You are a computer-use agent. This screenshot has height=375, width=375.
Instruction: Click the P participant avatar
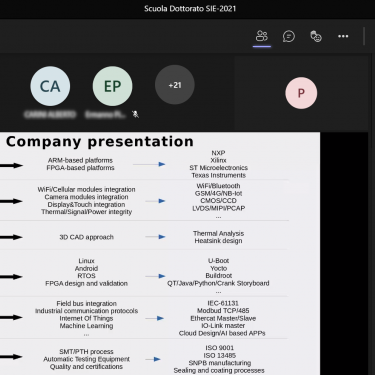point(301,93)
